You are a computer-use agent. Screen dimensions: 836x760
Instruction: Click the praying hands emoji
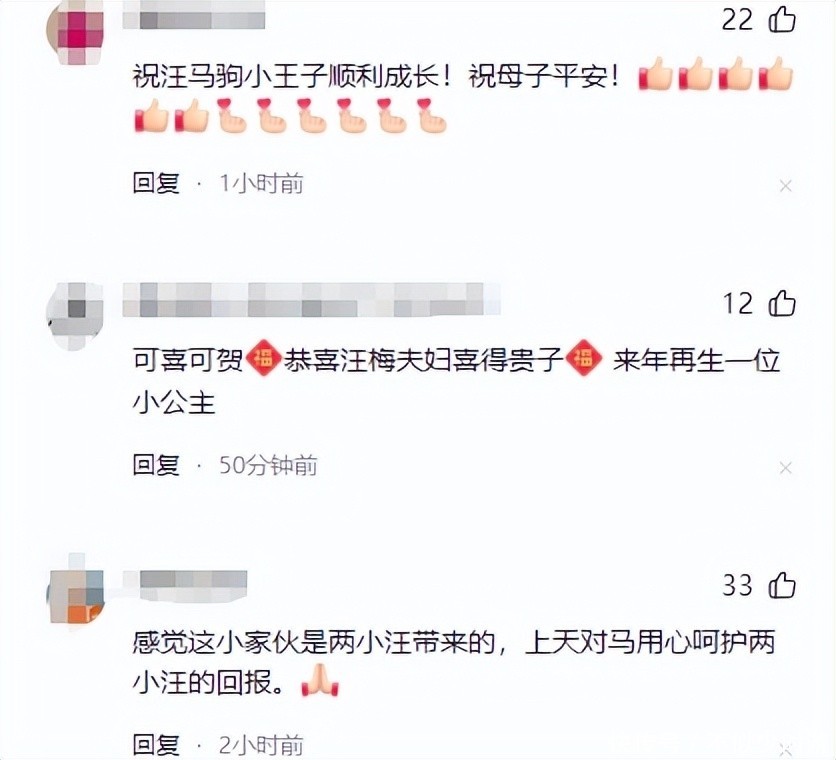coord(320,681)
